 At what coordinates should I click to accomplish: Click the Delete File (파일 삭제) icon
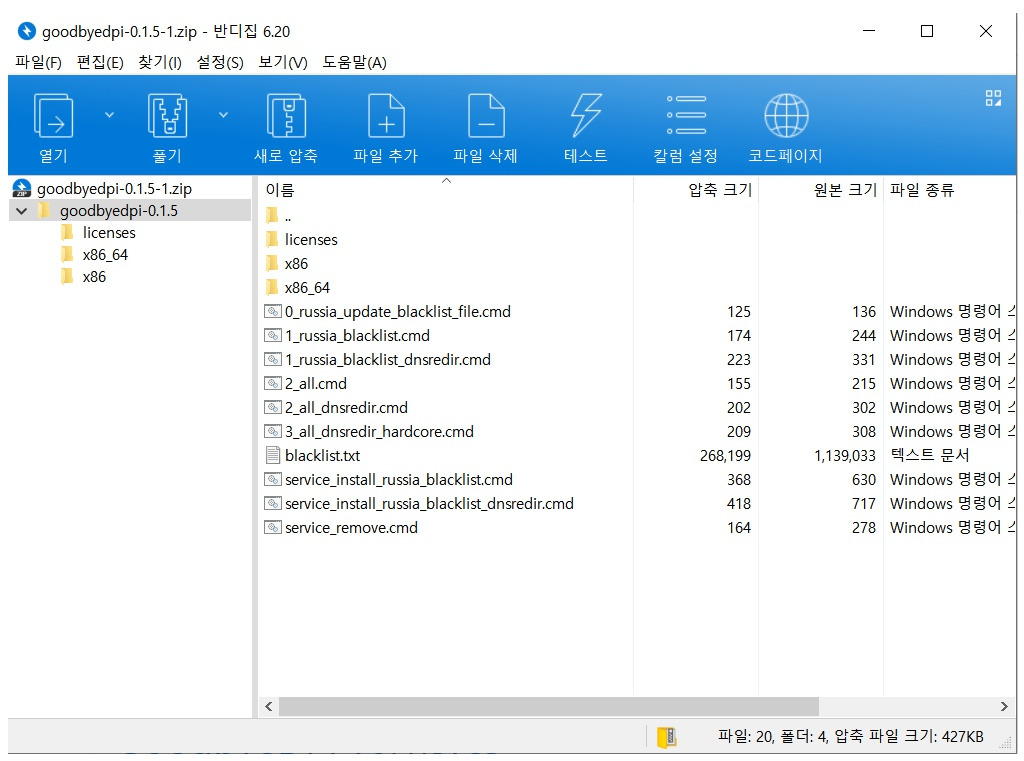(x=486, y=116)
